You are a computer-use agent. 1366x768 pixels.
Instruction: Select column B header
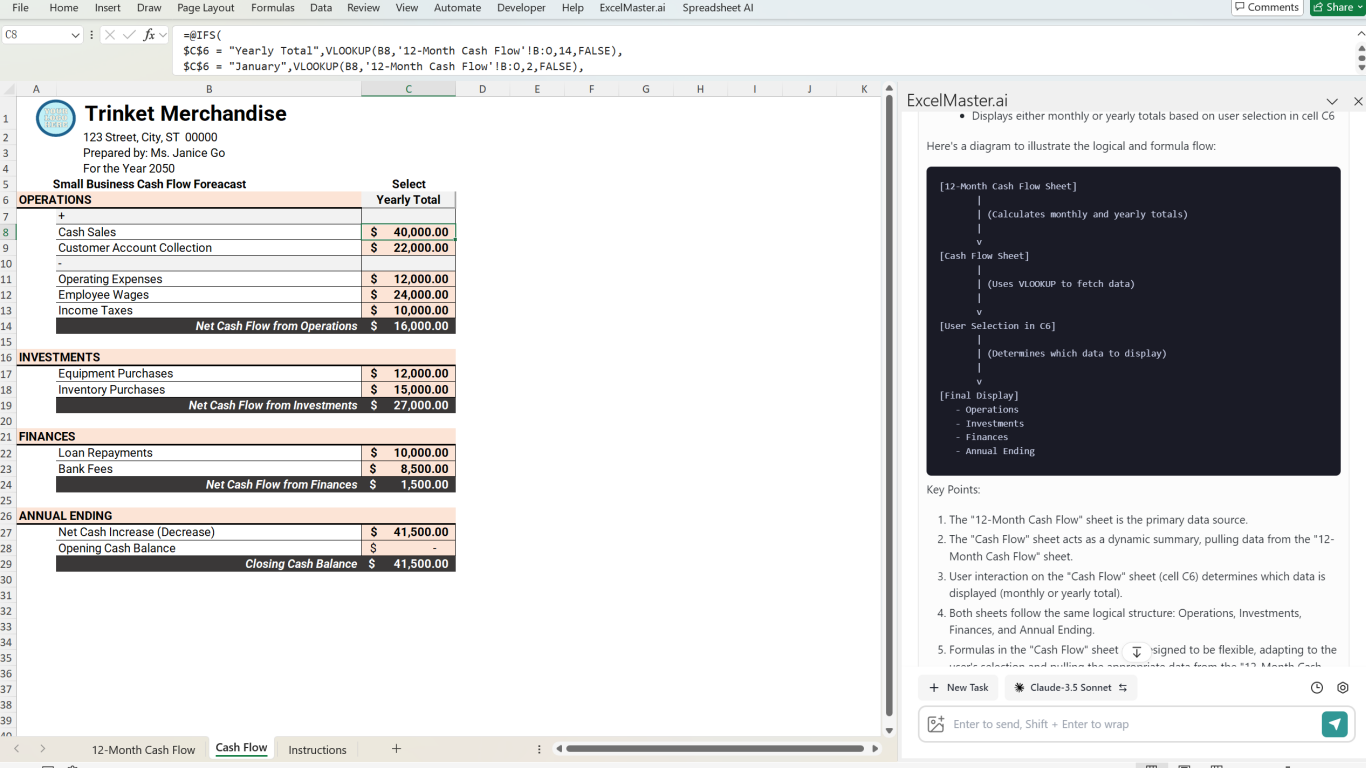[x=209, y=89]
